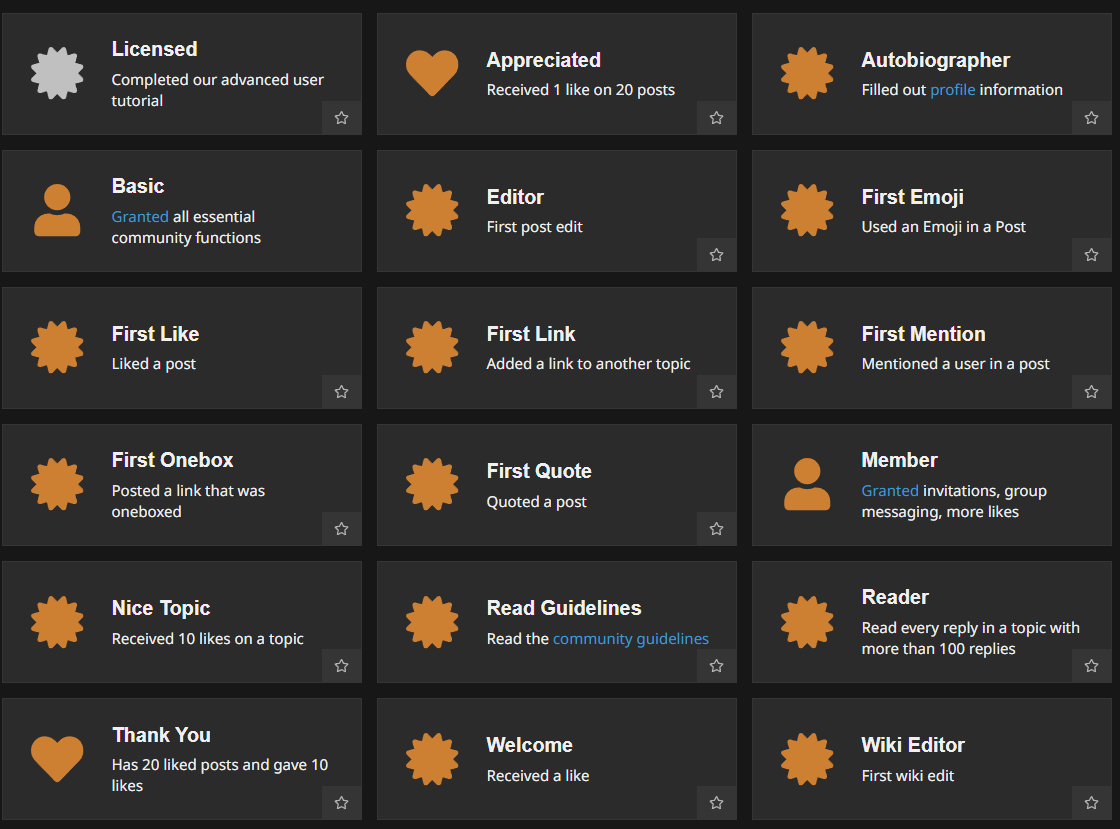The image size is (1120, 829).
Task: Open the First Mention badge title
Action: click(x=924, y=334)
